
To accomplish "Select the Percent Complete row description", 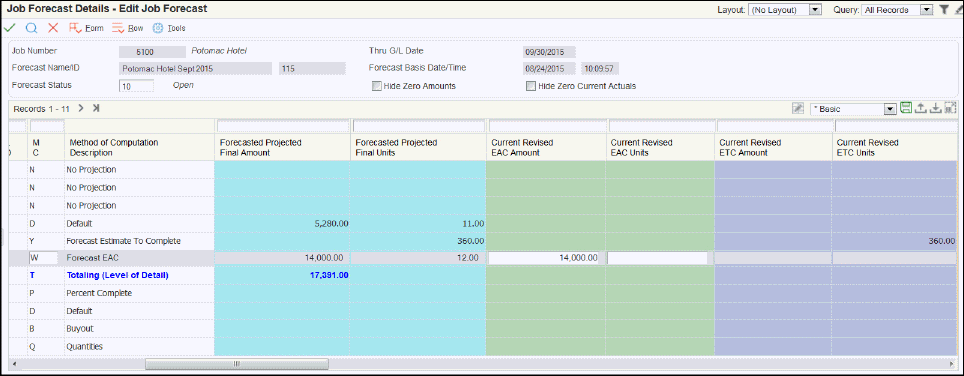I will 98,293.
